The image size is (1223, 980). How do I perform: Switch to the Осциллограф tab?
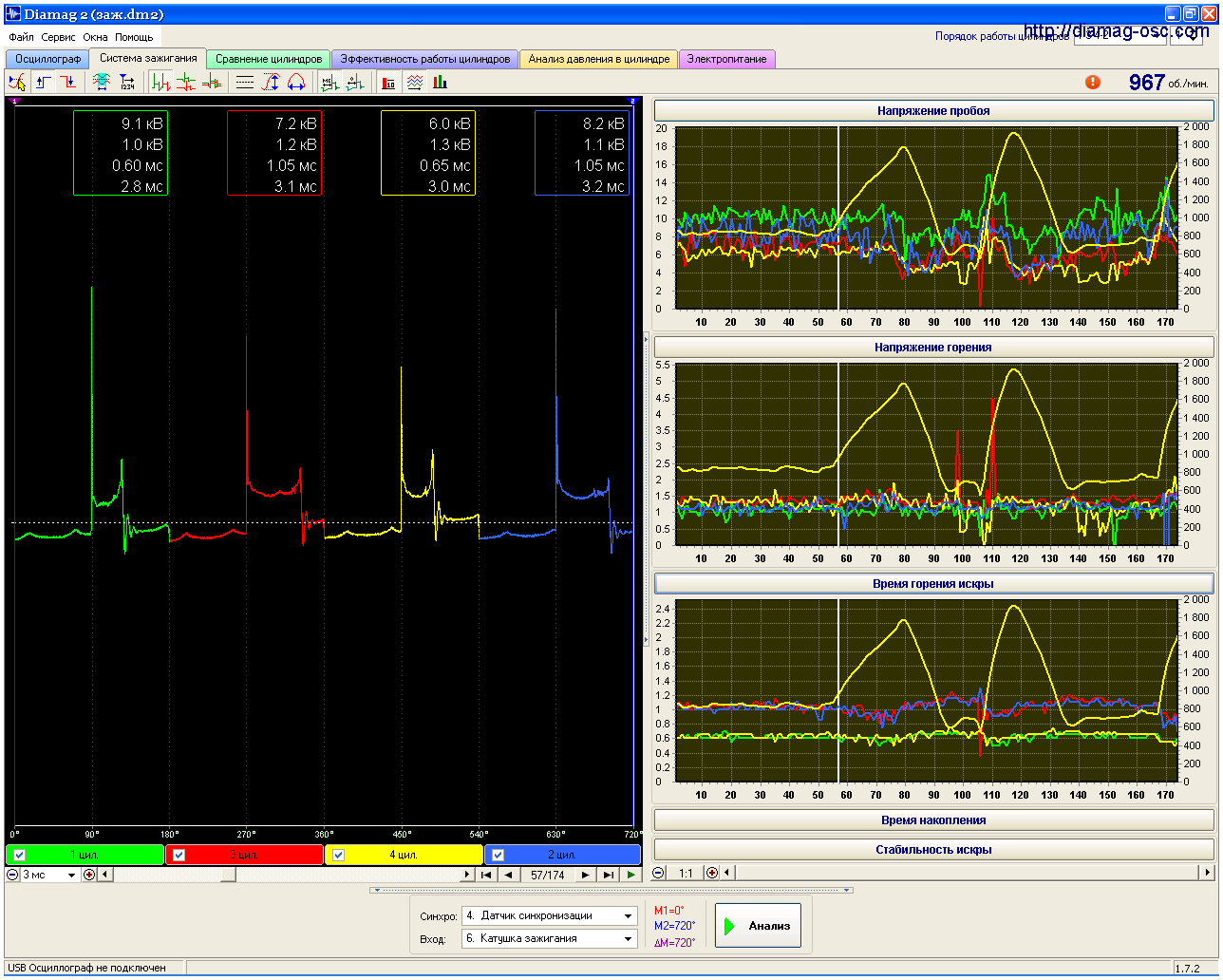click(x=47, y=59)
